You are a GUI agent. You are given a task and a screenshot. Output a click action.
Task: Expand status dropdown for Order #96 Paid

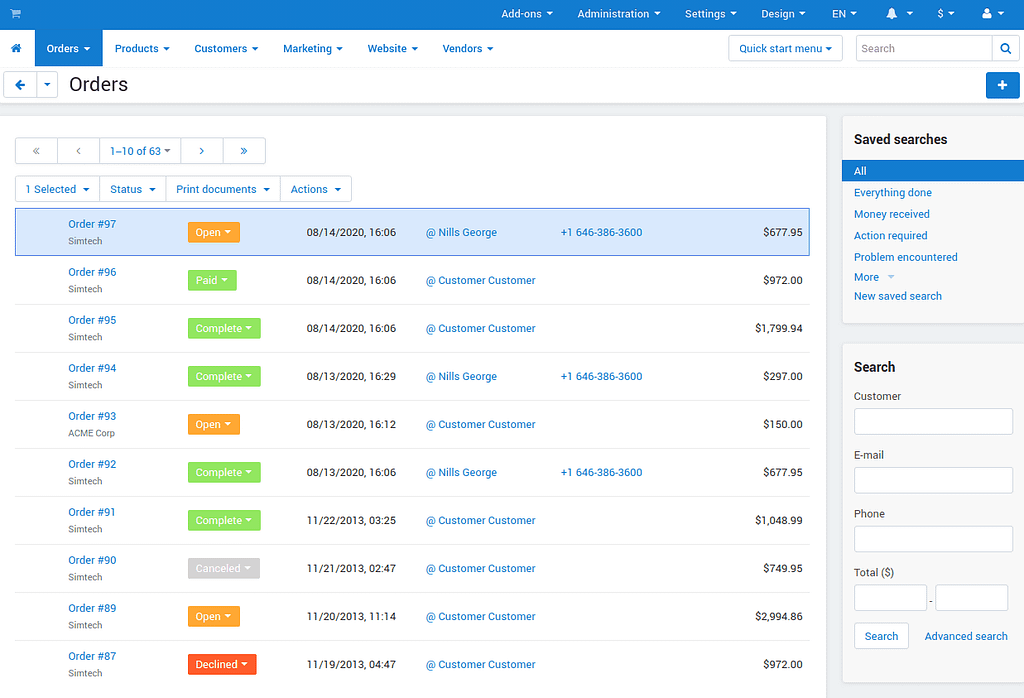click(x=212, y=280)
